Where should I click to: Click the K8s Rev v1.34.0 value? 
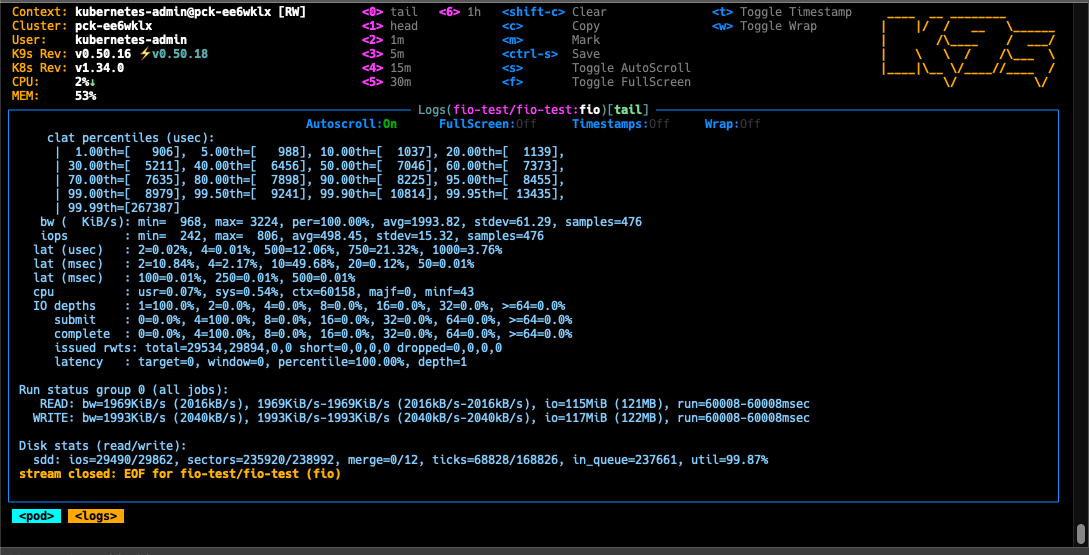[99, 67]
